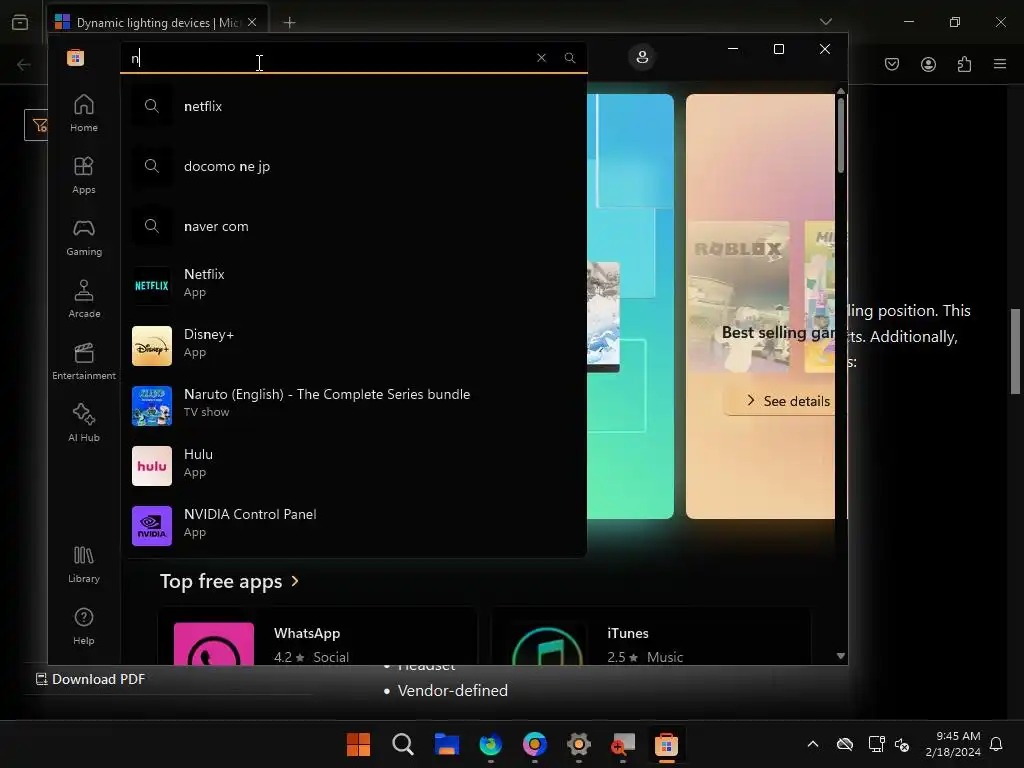The width and height of the screenshot is (1024, 768).
Task: Open the notifications bell
Action: click(997, 744)
